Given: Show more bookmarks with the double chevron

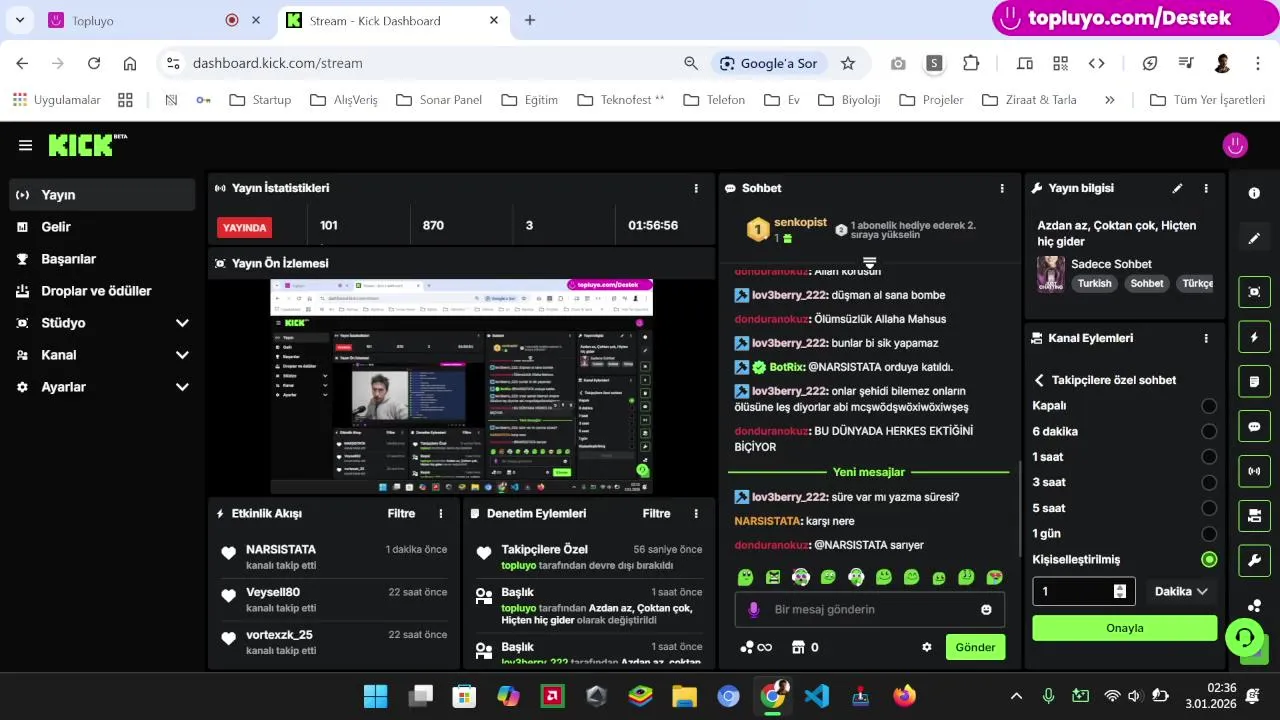Looking at the screenshot, I should [1109, 100].
